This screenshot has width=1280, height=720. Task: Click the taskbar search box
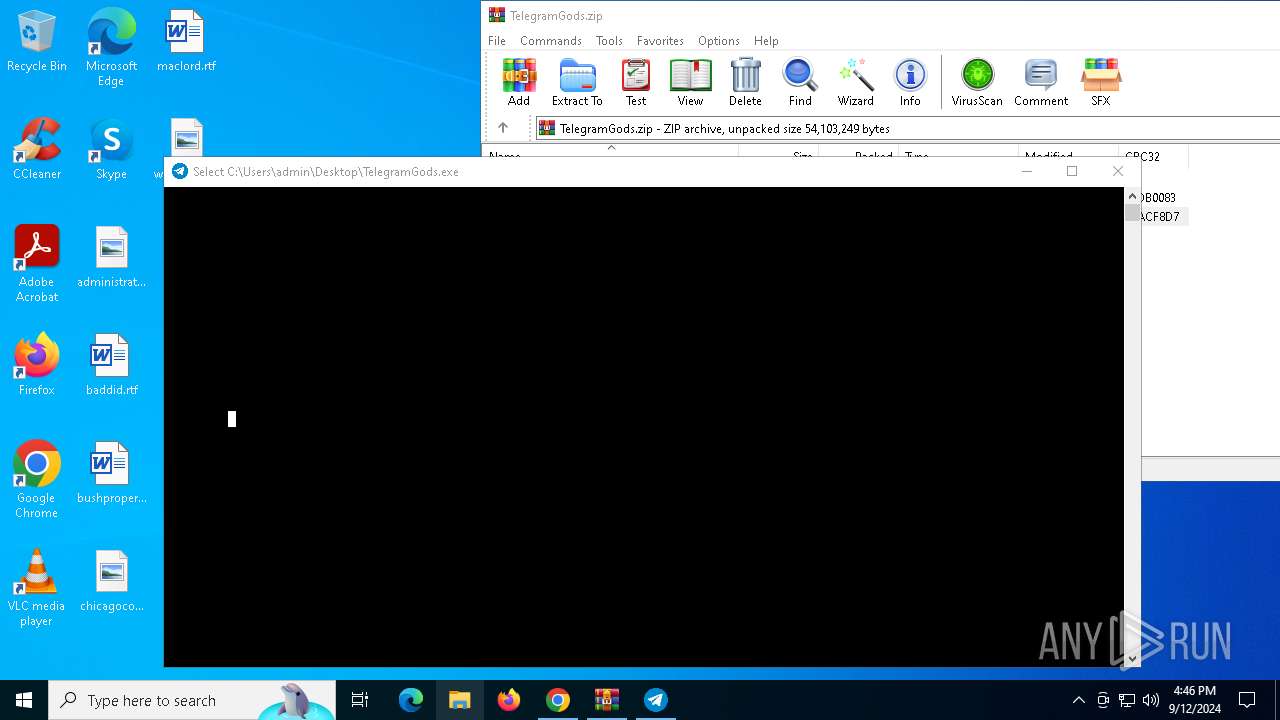(192, 700)
